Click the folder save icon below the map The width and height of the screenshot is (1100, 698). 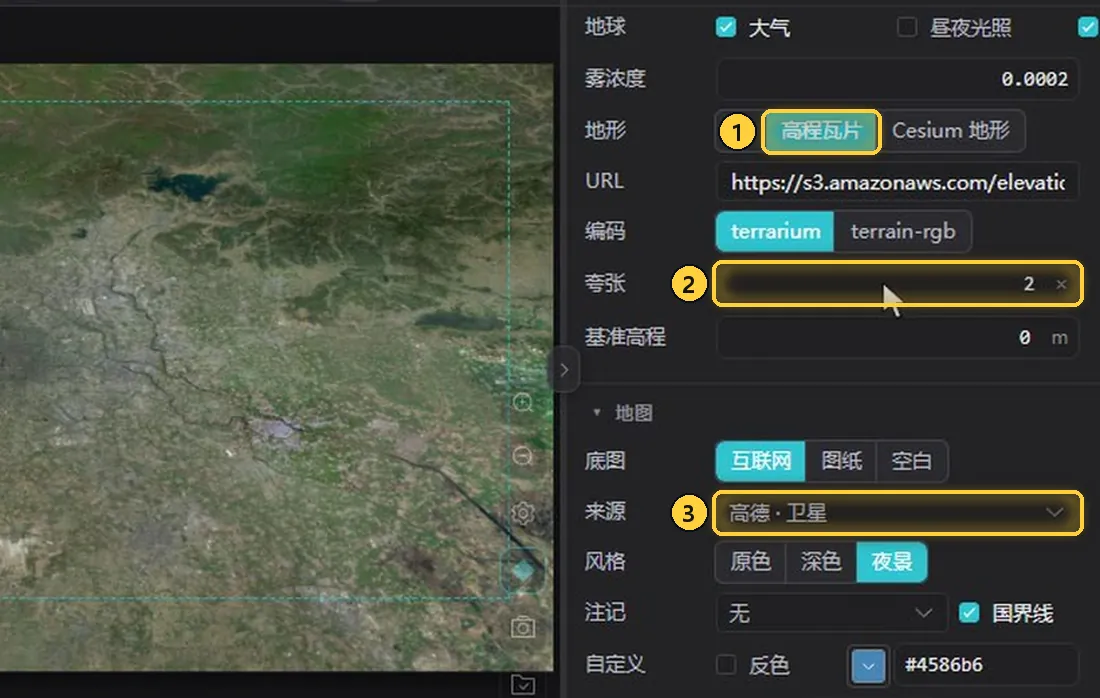523,684
